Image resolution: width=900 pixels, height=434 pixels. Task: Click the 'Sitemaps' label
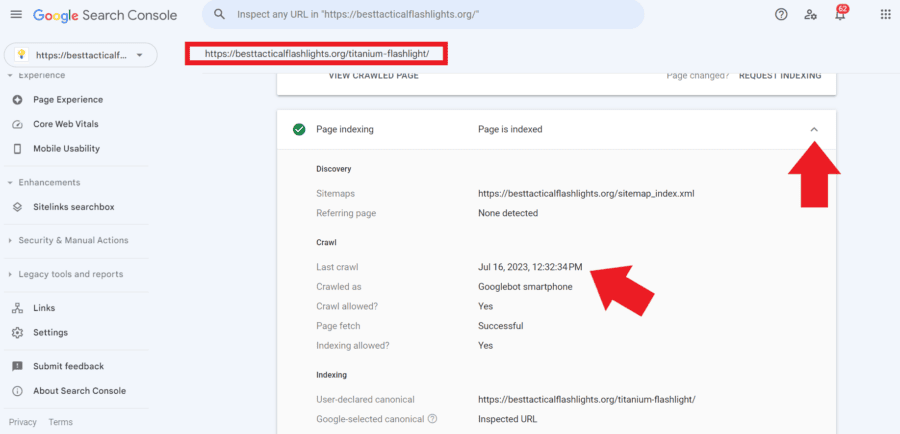(335, 194)
